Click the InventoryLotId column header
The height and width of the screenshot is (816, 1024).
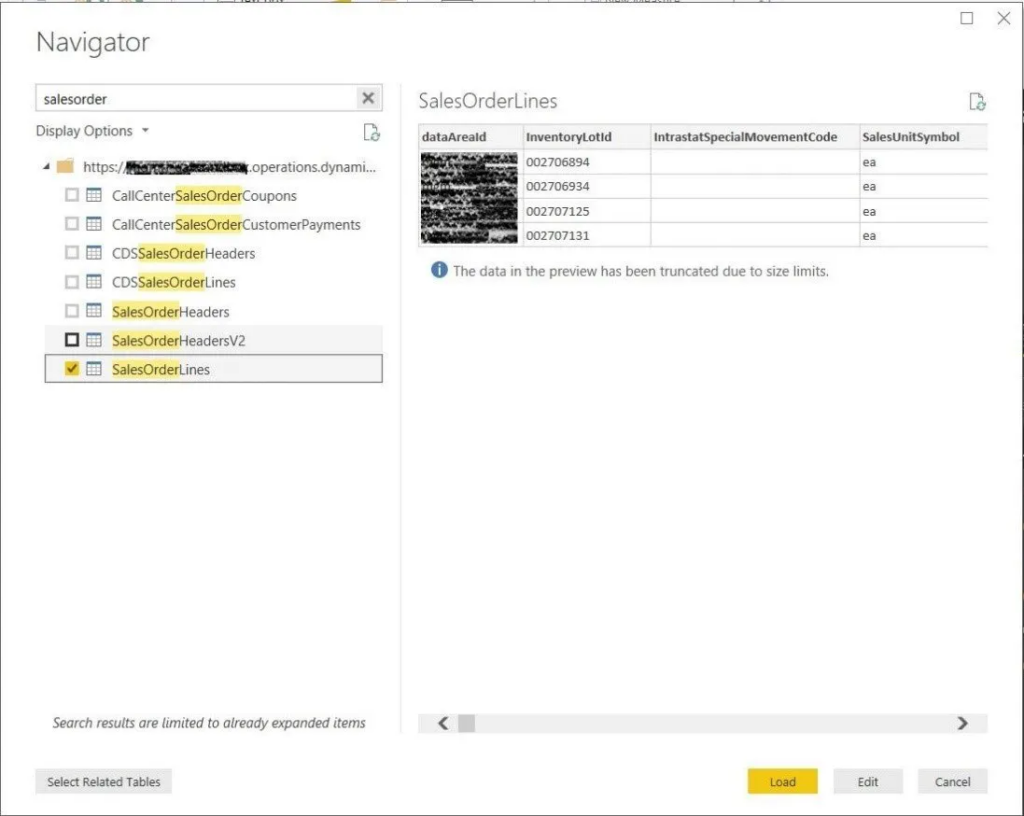coord(586,137)
